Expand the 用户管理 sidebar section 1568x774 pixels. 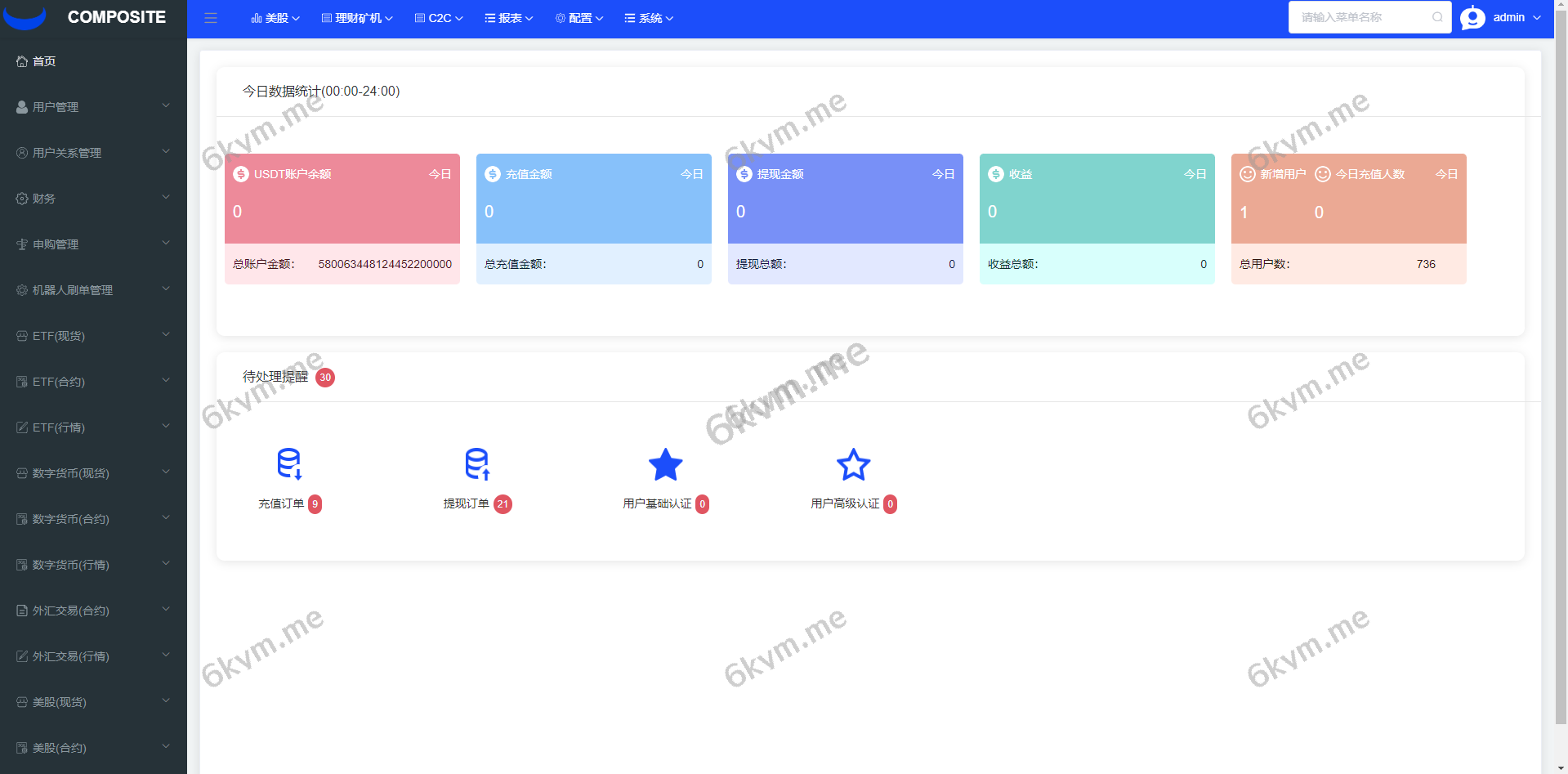click(92, 106)
